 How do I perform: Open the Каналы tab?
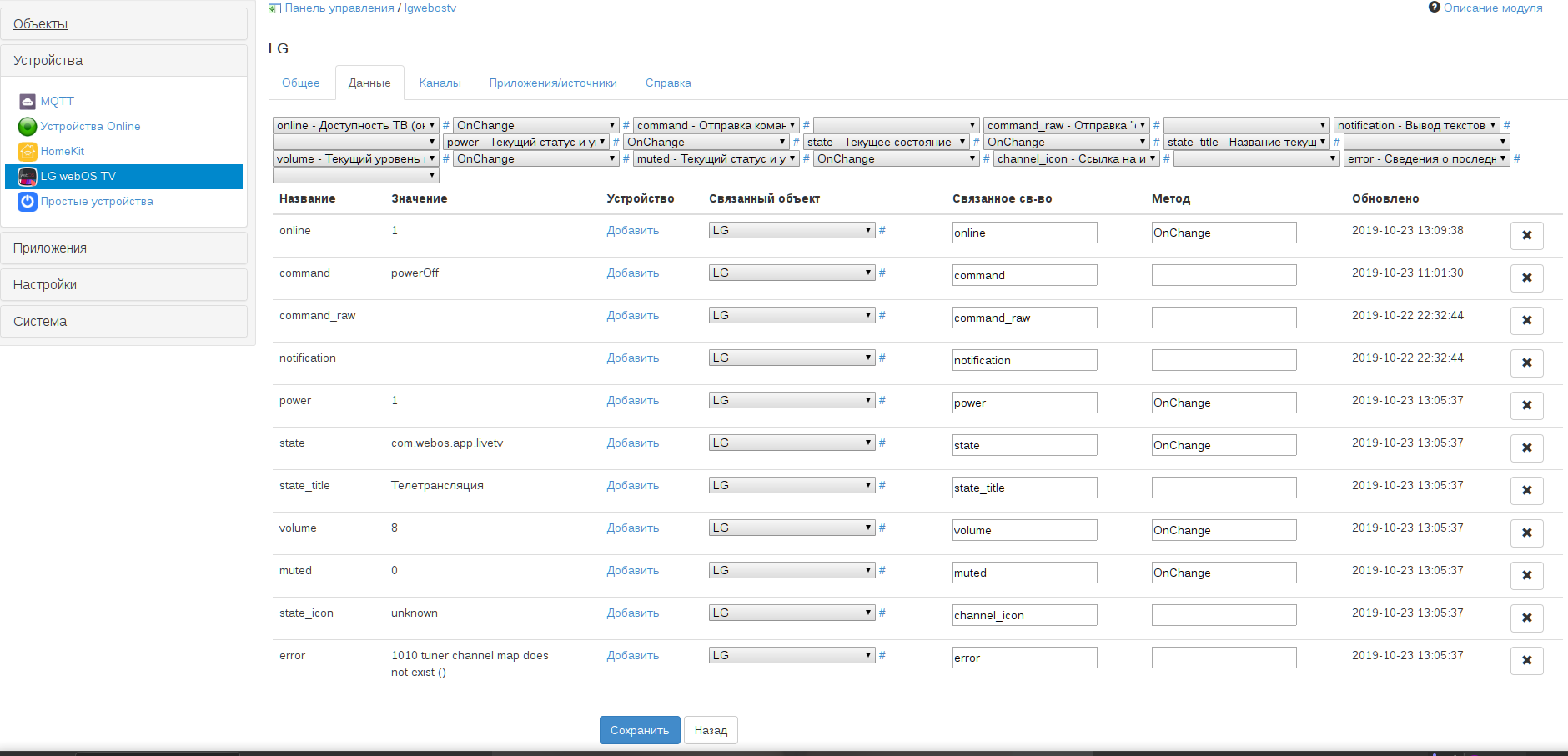pos(440,83)
